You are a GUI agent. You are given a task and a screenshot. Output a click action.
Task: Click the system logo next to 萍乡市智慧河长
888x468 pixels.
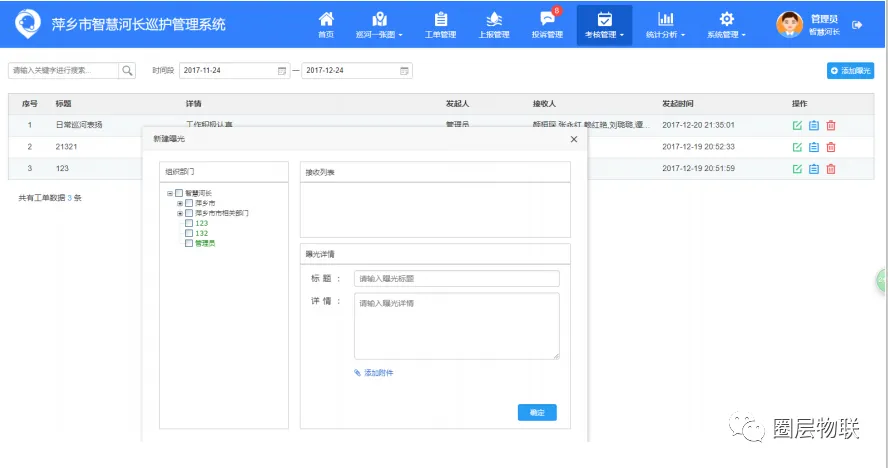point(28,24)
